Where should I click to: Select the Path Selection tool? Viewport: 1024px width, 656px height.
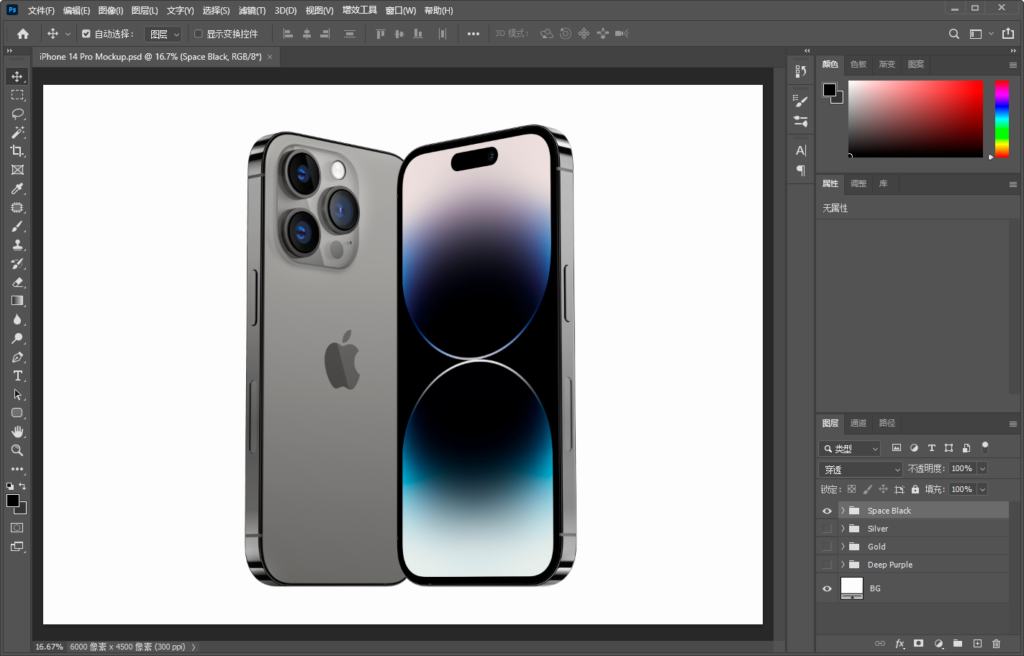tap(17, 395)
